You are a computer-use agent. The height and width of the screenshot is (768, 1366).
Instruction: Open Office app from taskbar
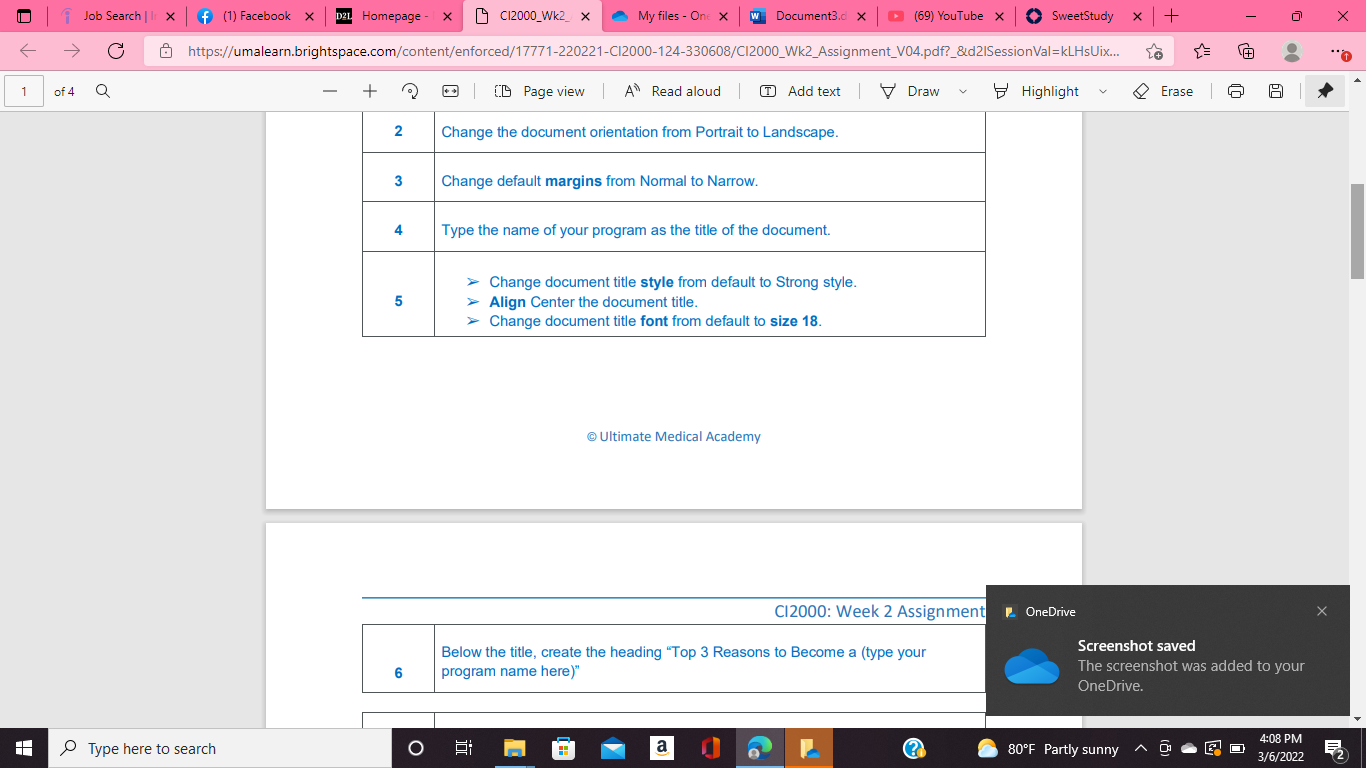tap(710, 748)
